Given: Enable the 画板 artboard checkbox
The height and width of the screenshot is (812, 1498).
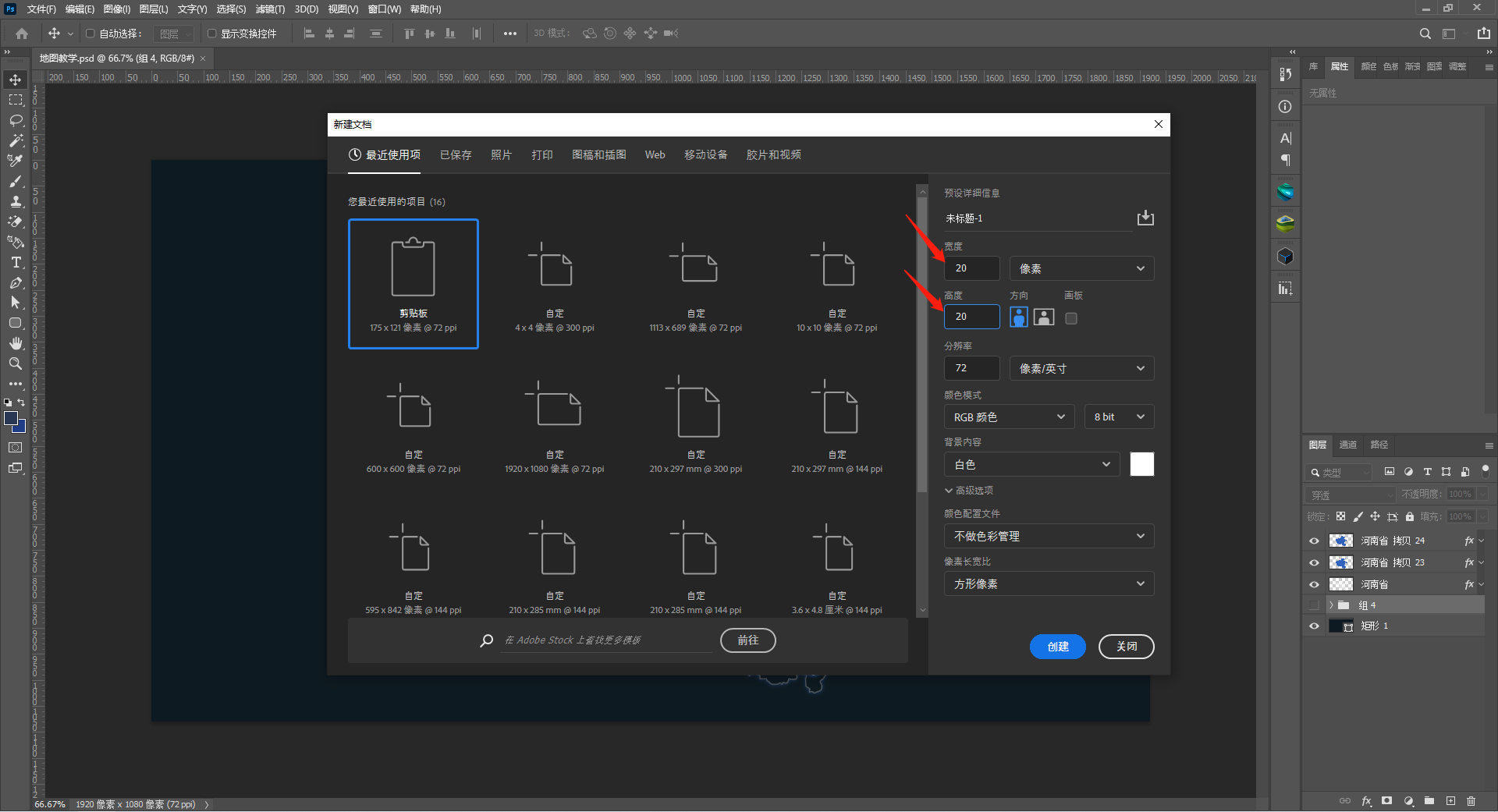Looking at the screenshot, I should click(x=1071, y=318).
